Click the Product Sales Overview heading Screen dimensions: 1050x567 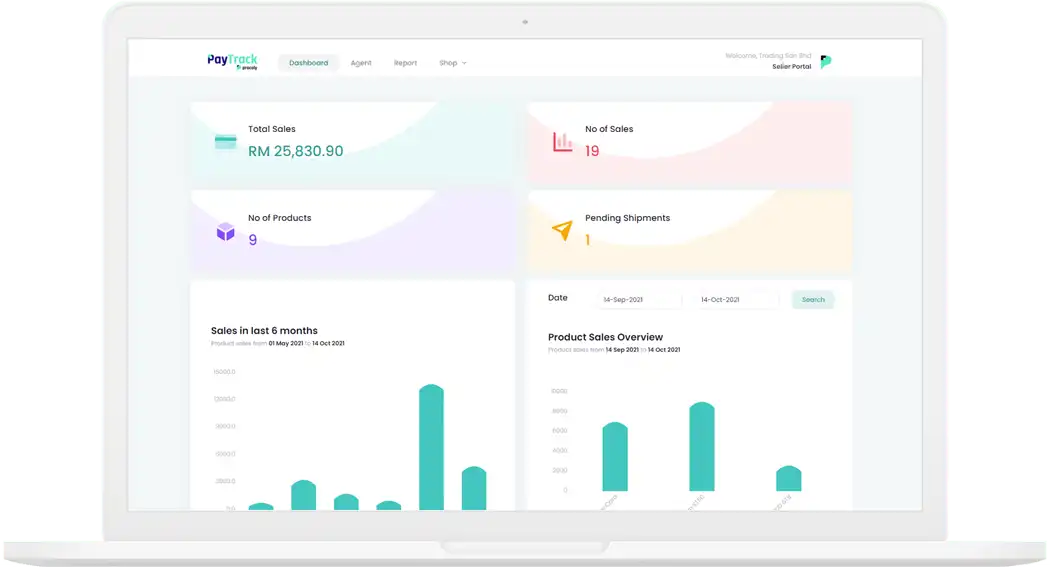coord(605,337)
